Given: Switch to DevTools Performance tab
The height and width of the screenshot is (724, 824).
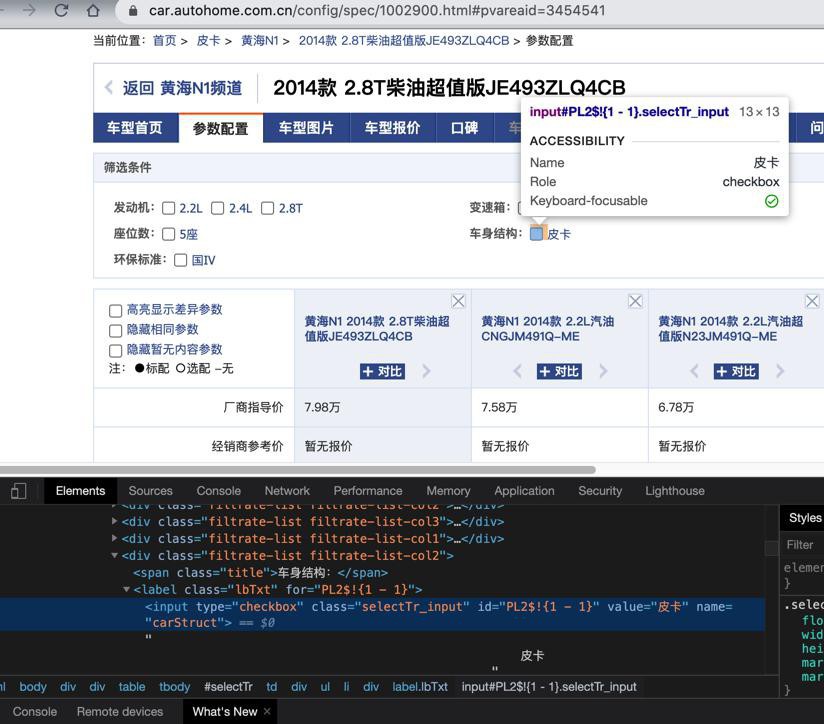Looking at the screenshot, I should pyautogui.click(x=368, y=491).
